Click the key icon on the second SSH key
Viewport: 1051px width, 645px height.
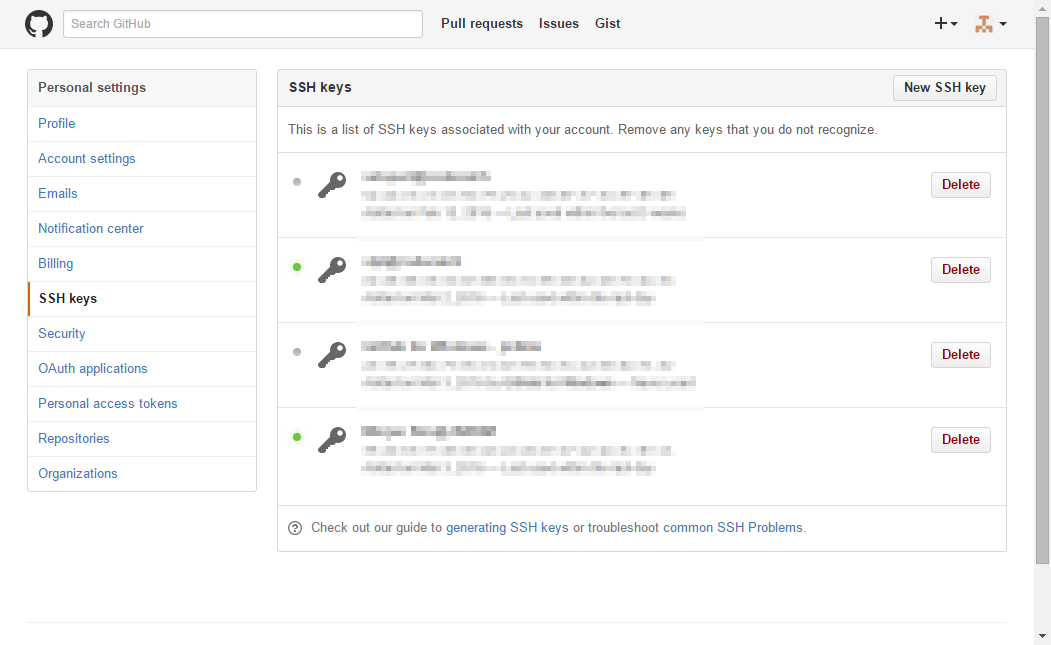point(332,271)
